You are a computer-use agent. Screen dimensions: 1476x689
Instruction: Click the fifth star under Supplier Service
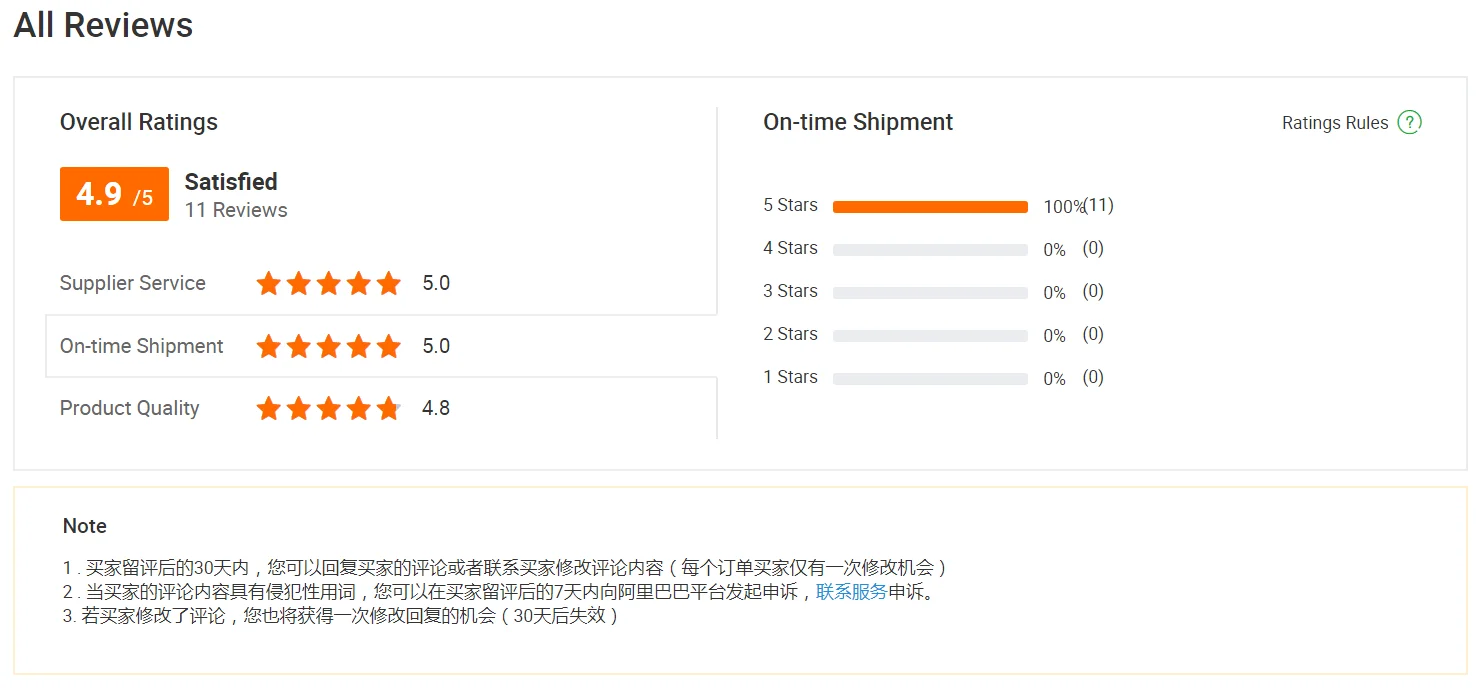click(388, 283)
